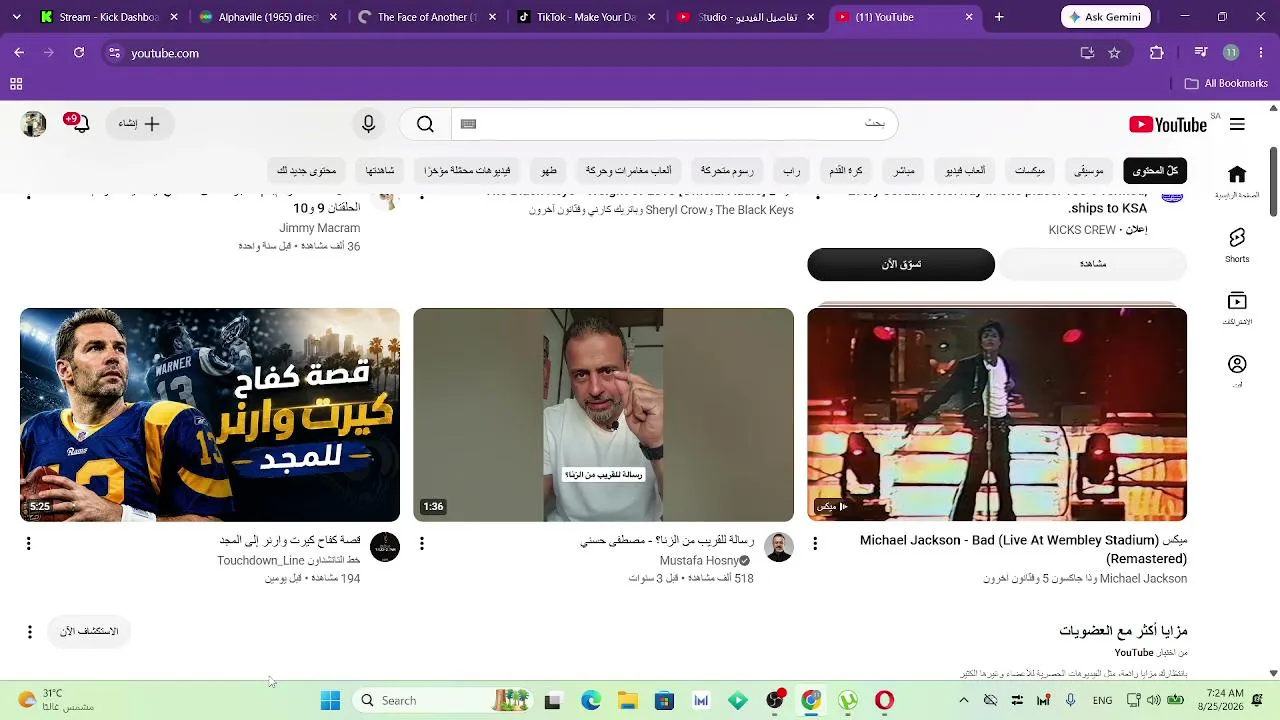Select the 'كلّ المحتوى' filter chip
Image resolution: width=1280 pixels, height=720 pixels.
[x=1155, y=171]
